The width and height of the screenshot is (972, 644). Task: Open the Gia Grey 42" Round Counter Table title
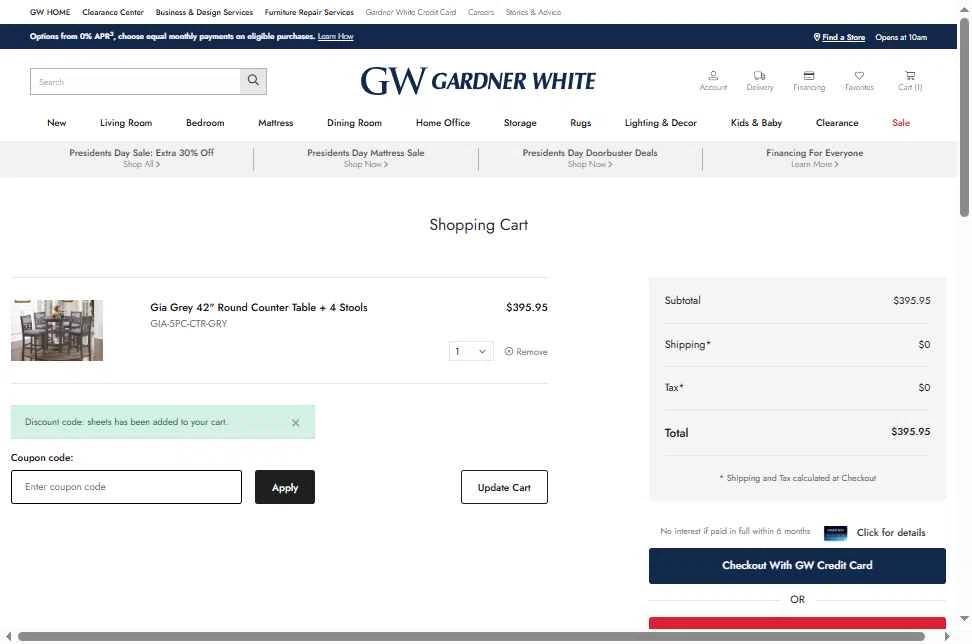coord(258,307)
